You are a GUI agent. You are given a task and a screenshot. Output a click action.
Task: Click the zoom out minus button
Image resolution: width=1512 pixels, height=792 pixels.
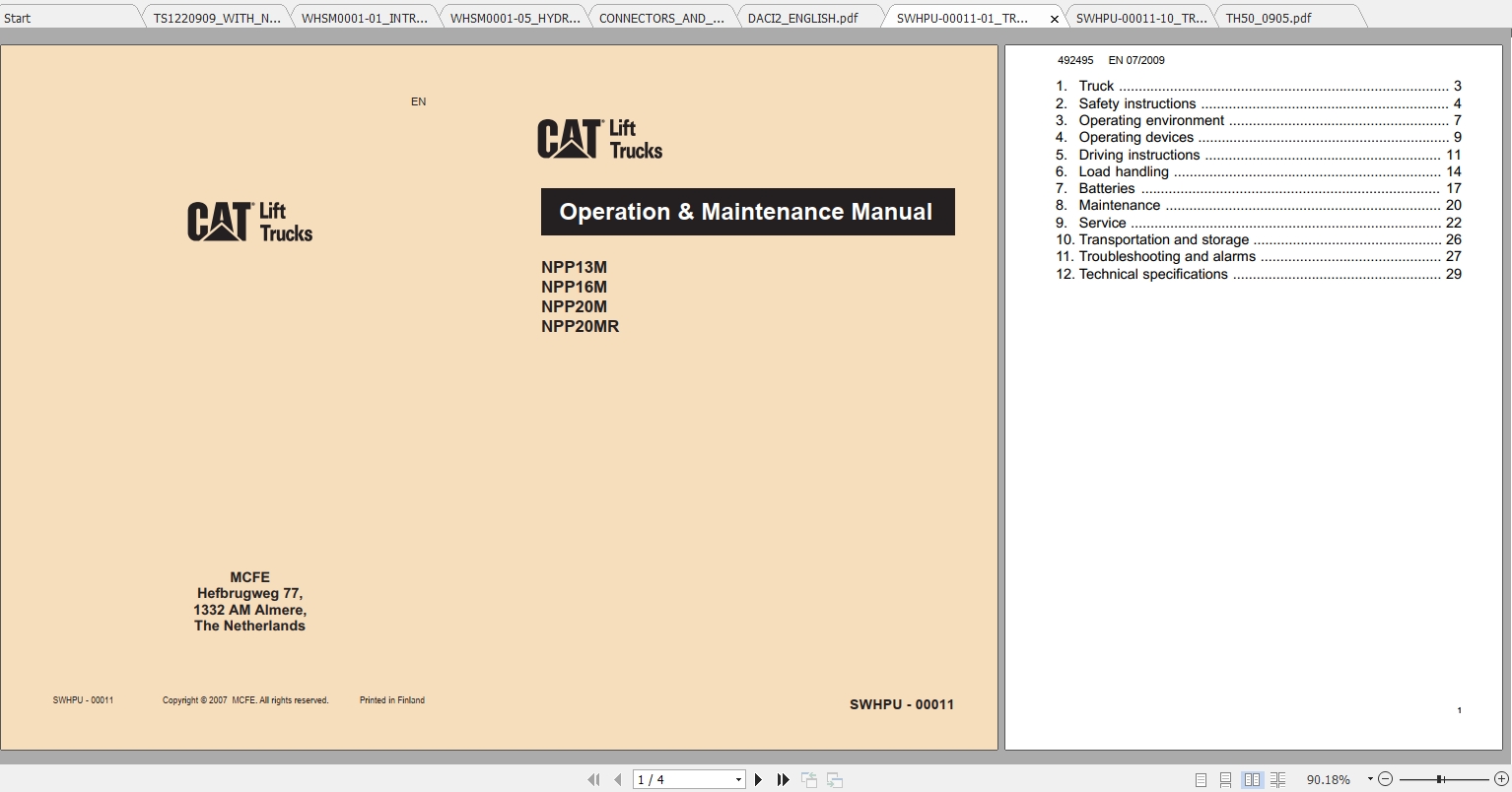[x=1385, y=779]
